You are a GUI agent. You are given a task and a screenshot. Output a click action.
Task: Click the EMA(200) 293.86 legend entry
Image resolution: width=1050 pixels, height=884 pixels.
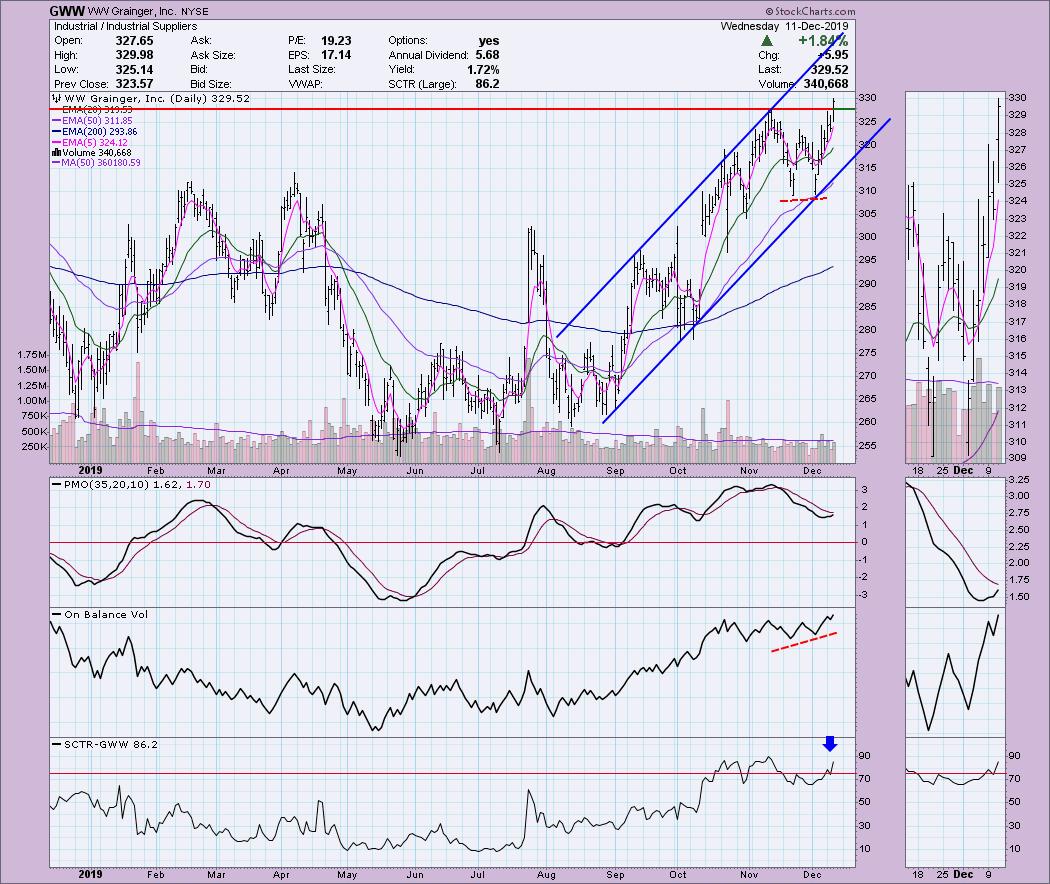pyautogui.click(x=94, y=131)
